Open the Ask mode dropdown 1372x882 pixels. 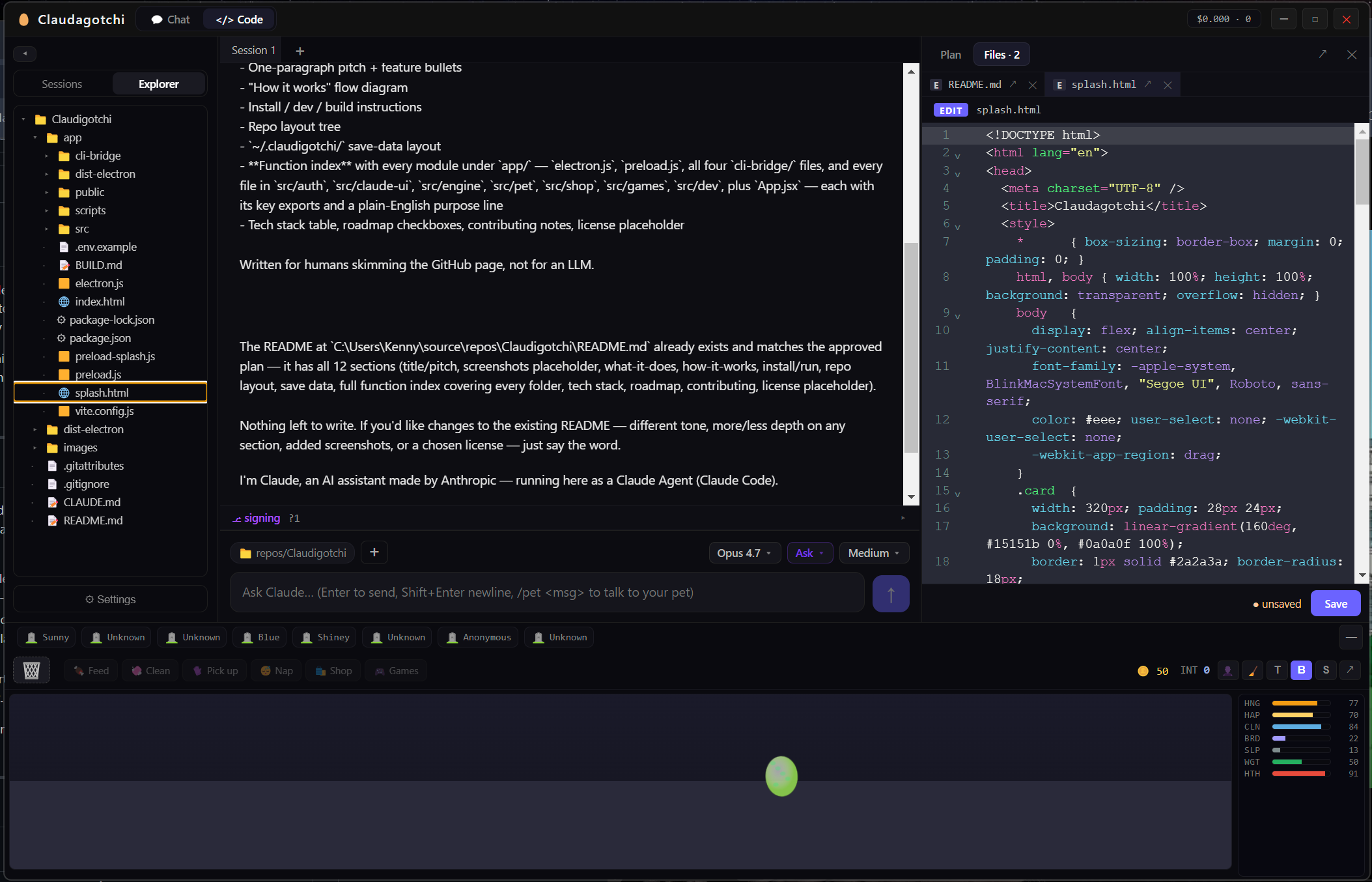coord(810,553)
